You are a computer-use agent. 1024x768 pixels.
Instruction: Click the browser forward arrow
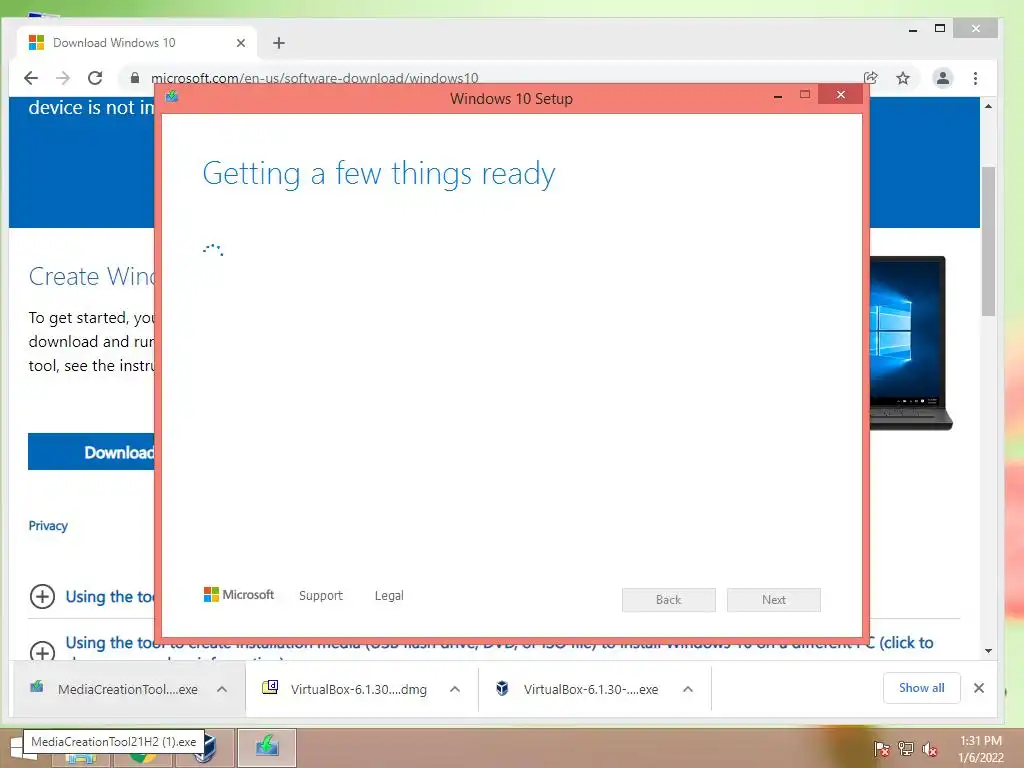pos(63,78)
